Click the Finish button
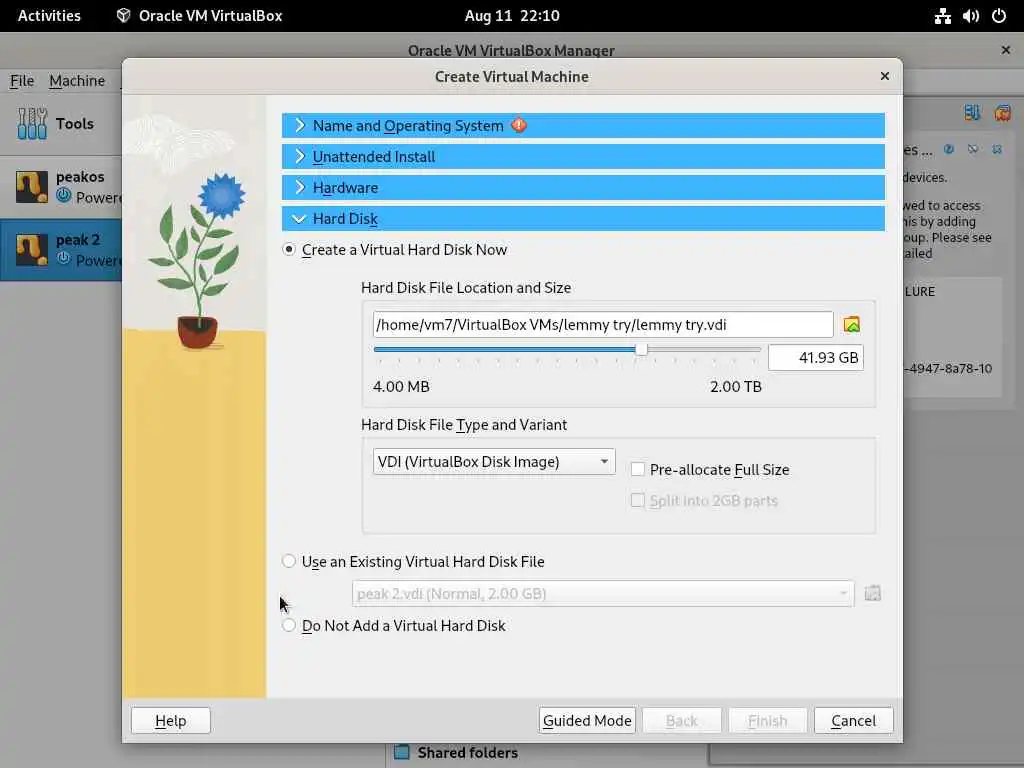 tap(767, 720)
